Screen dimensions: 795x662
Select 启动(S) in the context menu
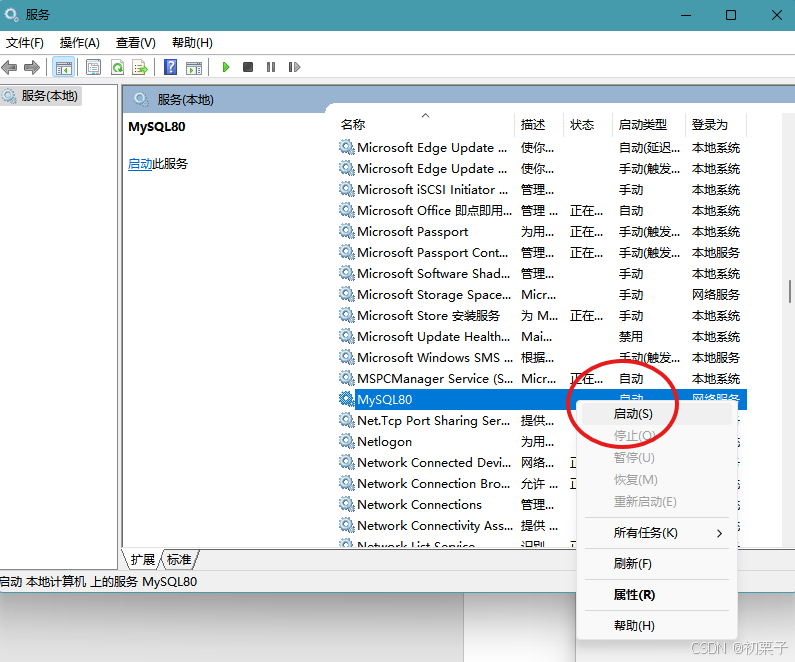pos(656,414)
